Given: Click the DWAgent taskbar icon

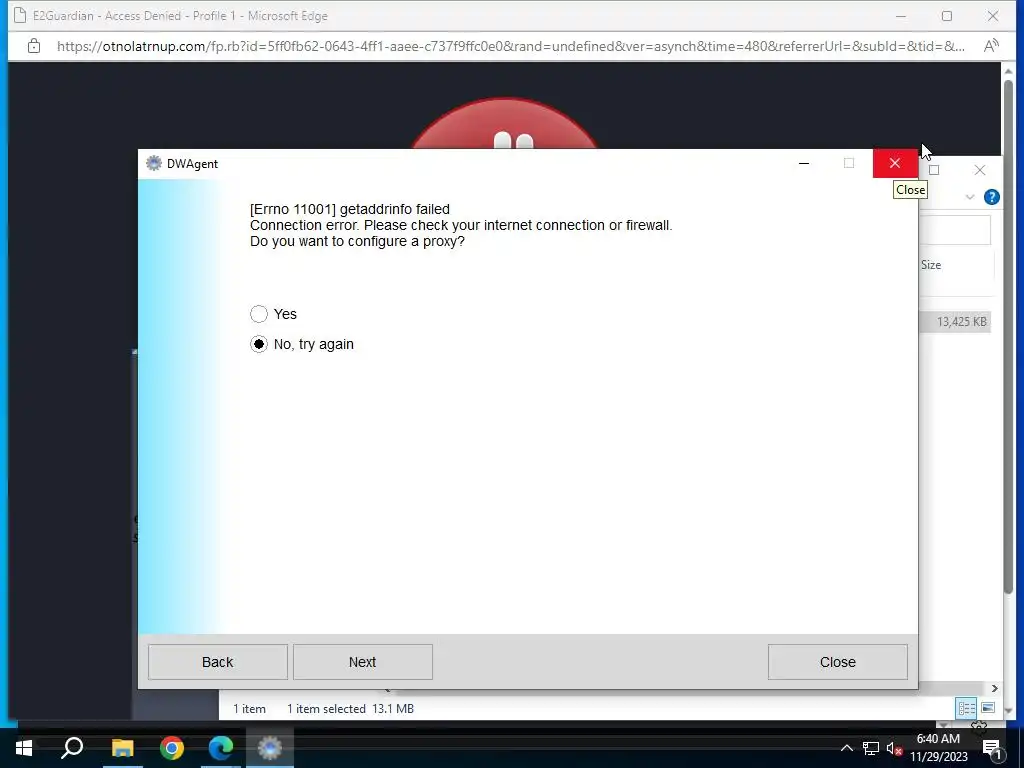Looking at the screenshot, I should [x=270, y=748].
